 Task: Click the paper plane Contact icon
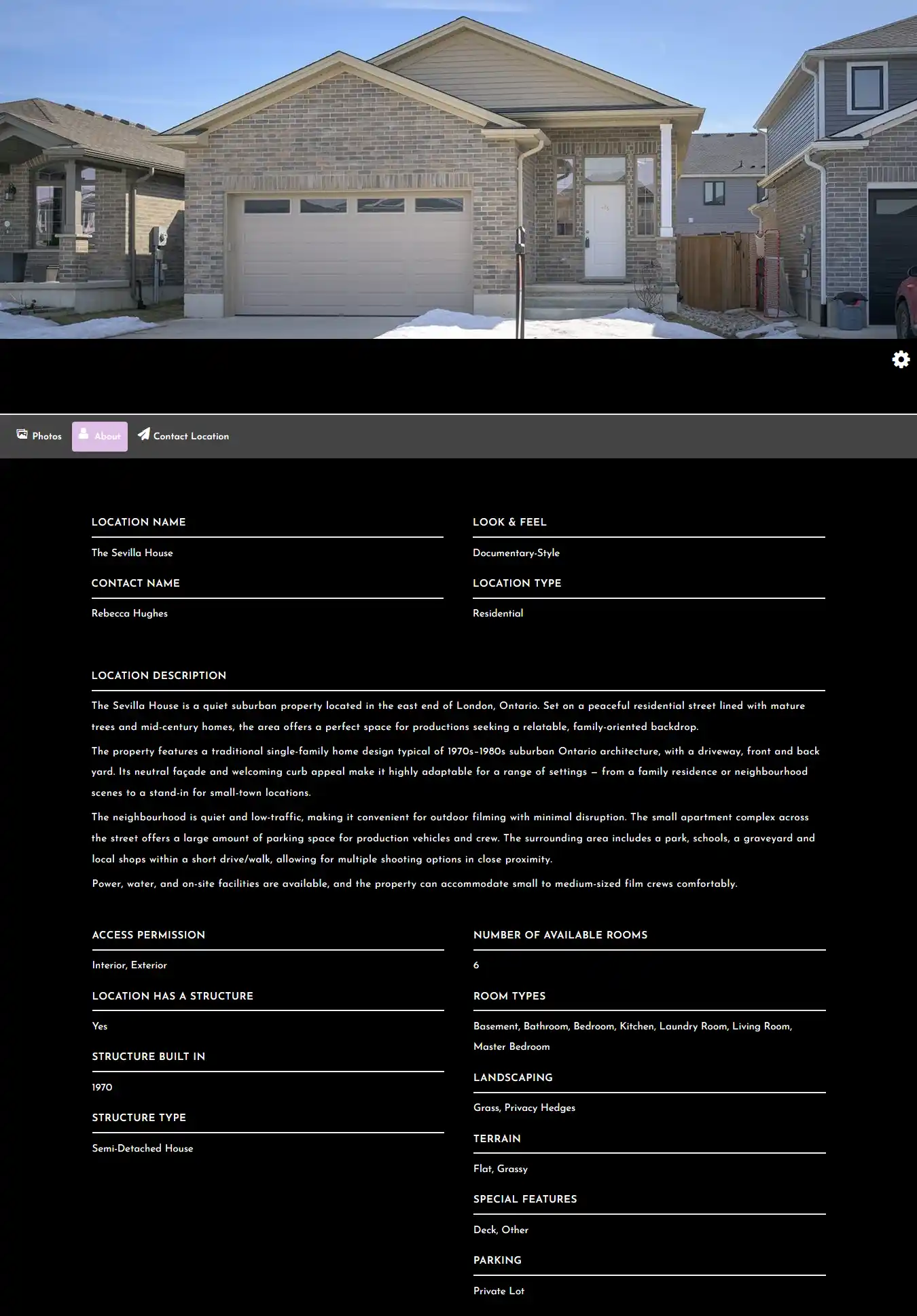[x=143, y=434]
